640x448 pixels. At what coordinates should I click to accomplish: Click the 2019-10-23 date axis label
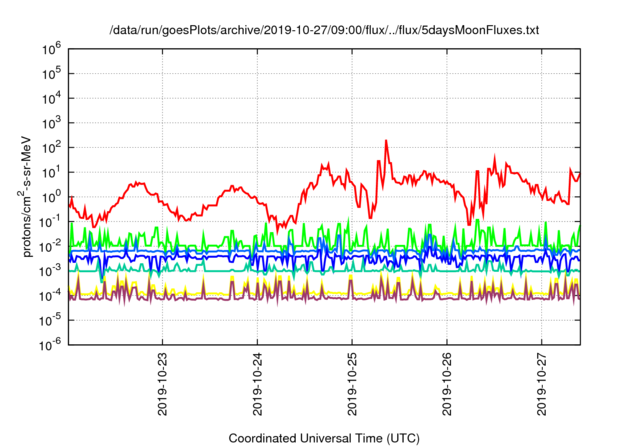tap(162, 383)
